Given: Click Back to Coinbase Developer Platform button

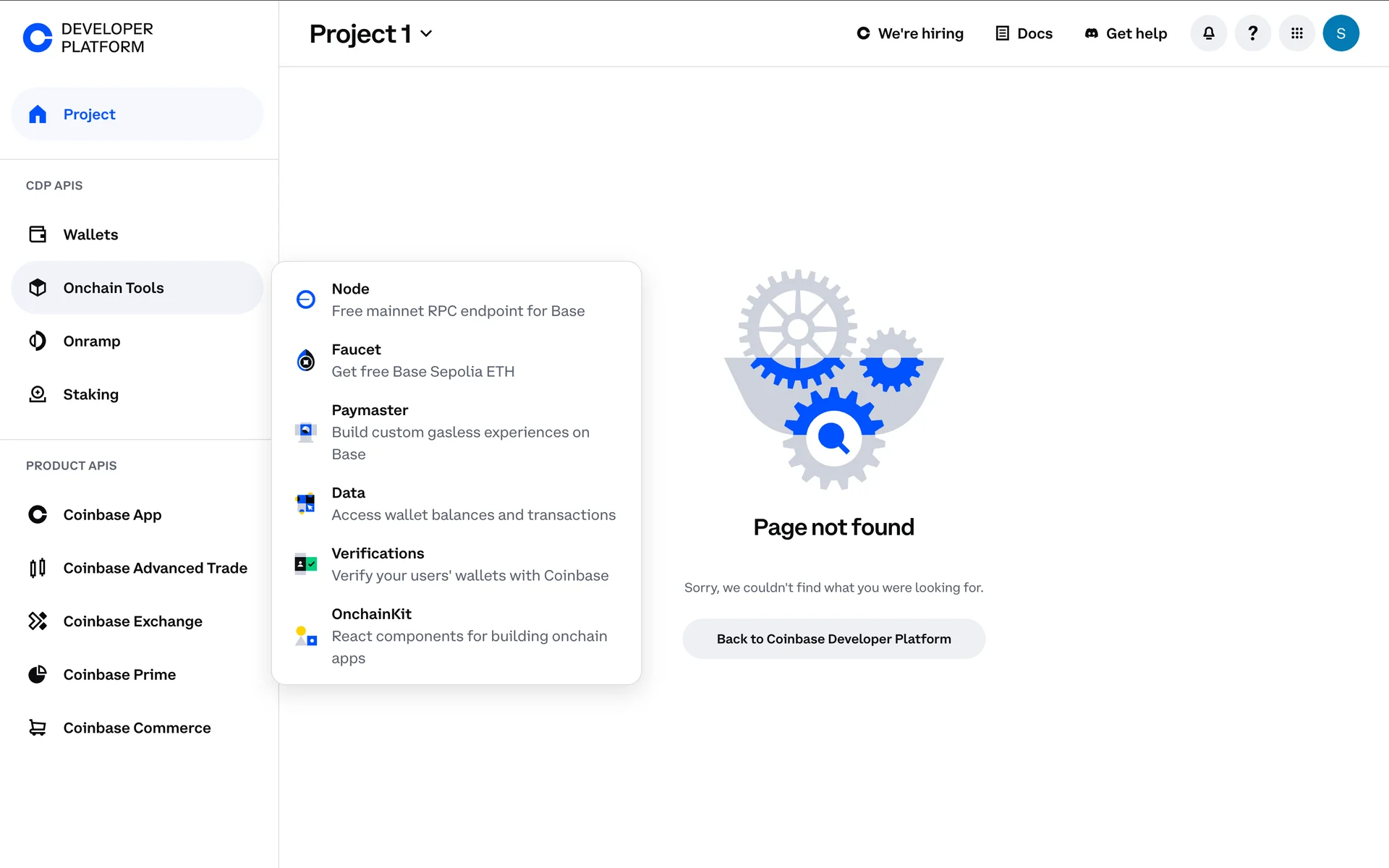Looking at the screenshot, I should tap(833, 639).
